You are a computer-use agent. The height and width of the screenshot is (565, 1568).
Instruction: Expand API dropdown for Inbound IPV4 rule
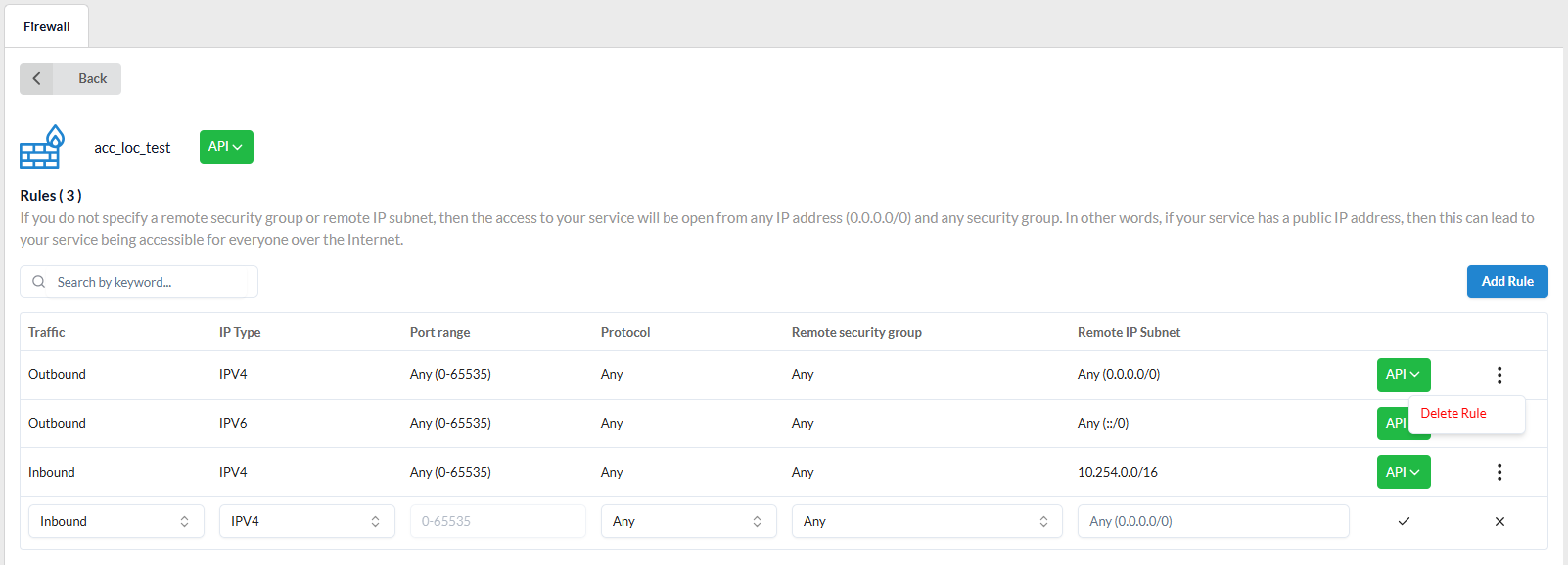pos(1403,473)
